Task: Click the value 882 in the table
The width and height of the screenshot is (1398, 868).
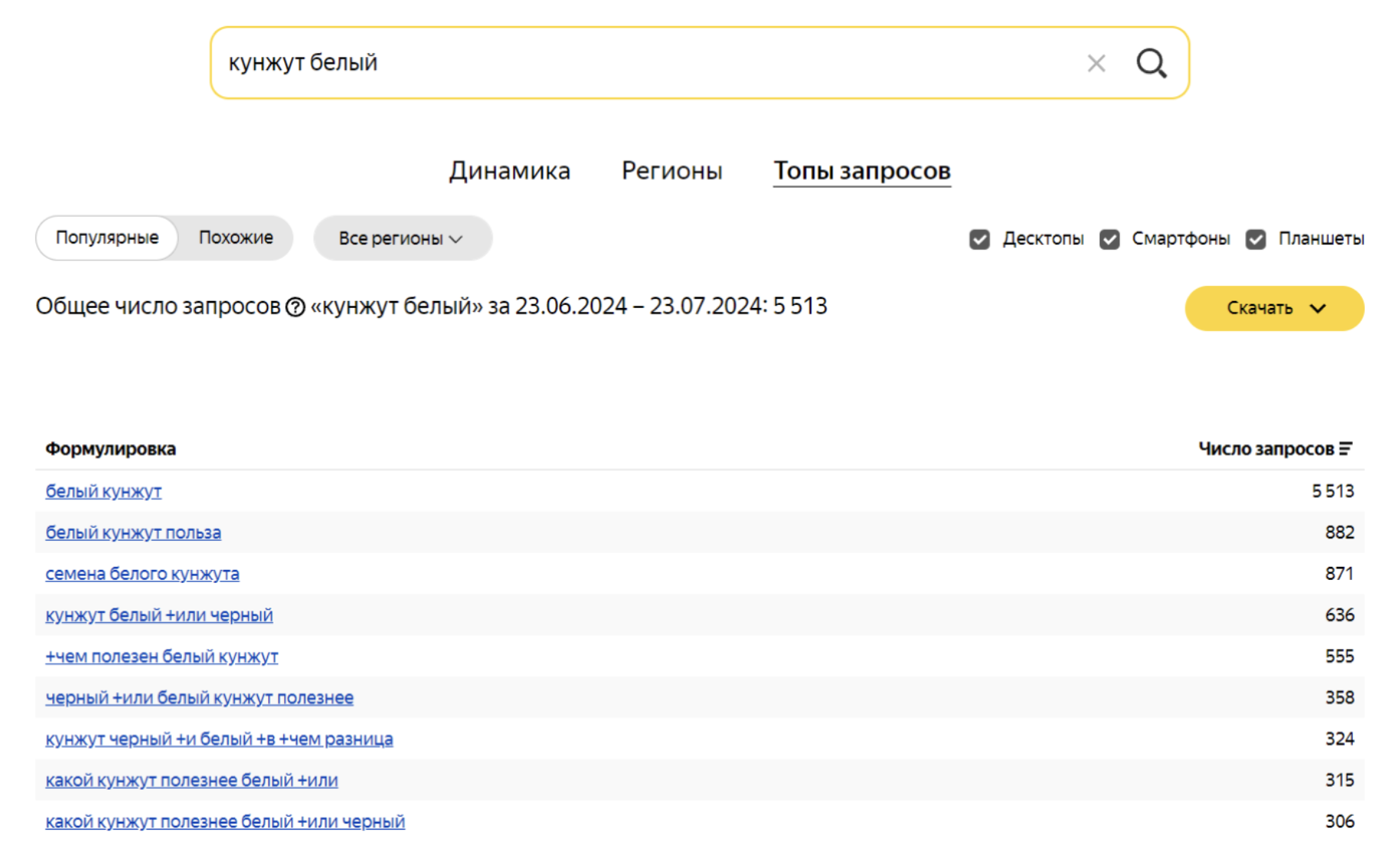Action: [1340, 532]
